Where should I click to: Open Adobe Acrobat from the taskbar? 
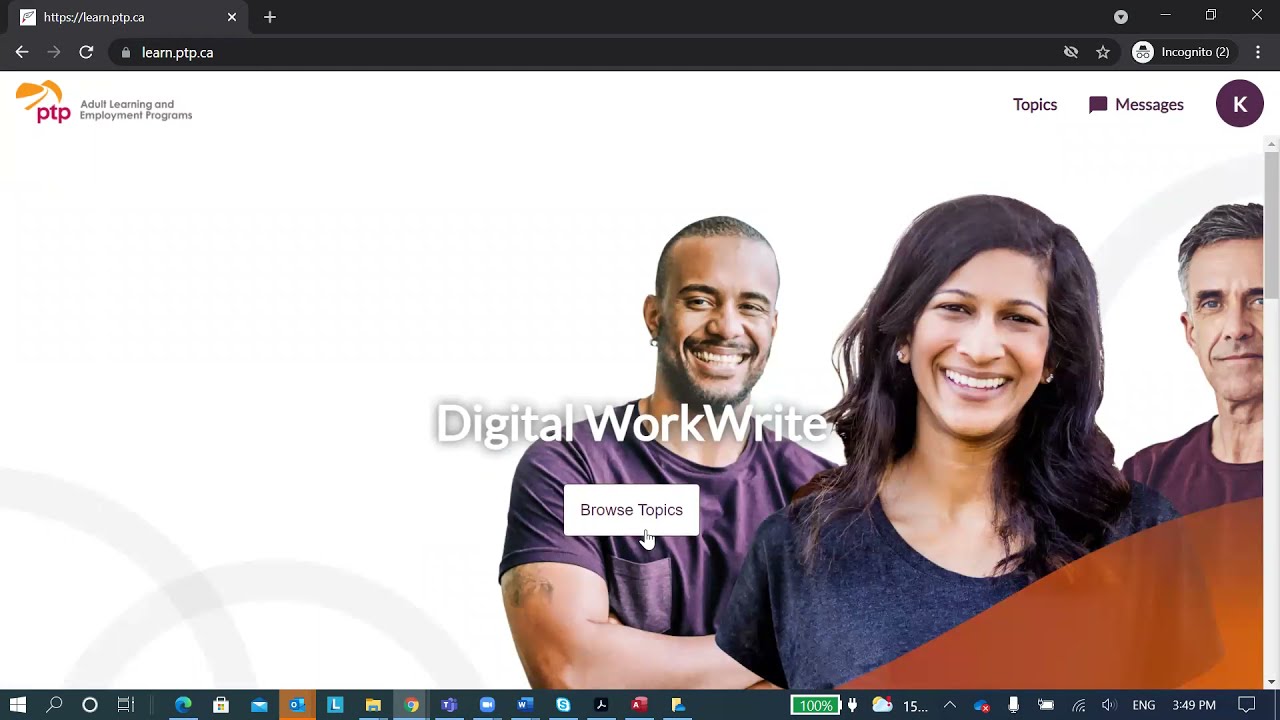601,705
